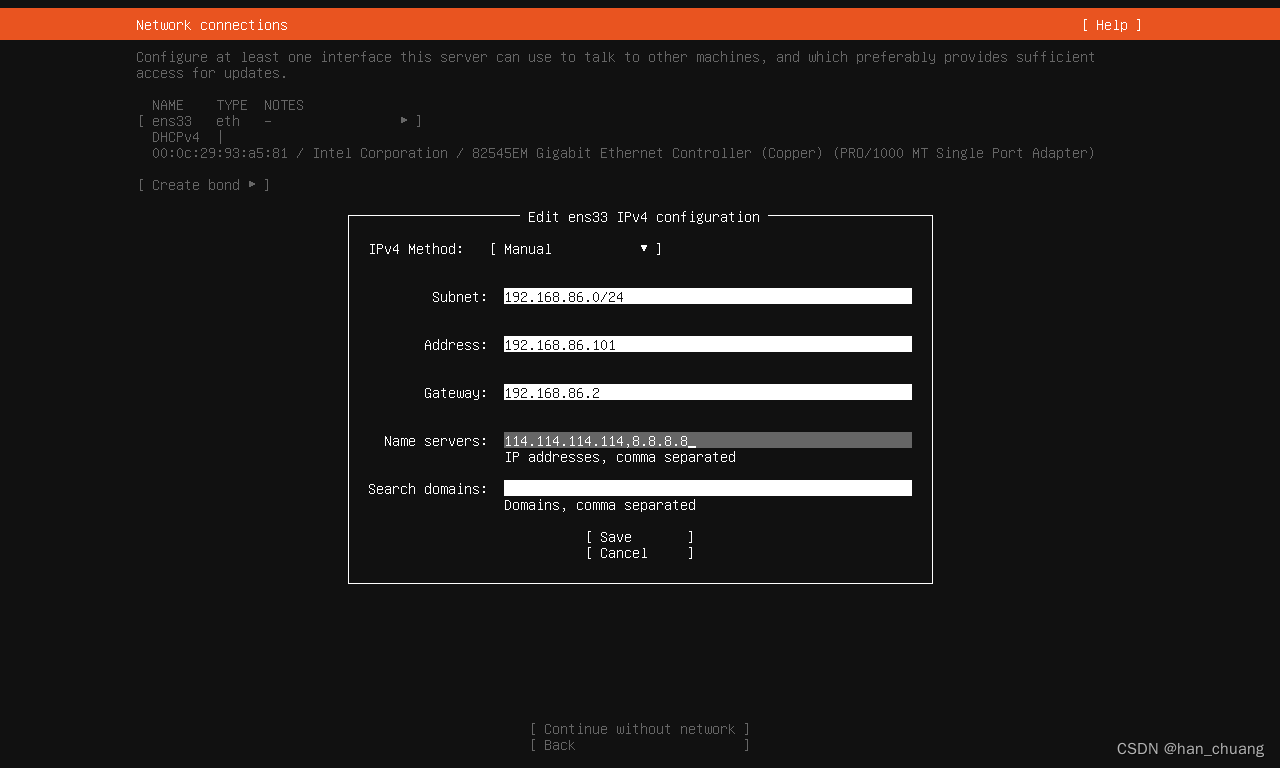Click the Name servers input field
This screenshot has width=1280, height=768.
(708, 441)
